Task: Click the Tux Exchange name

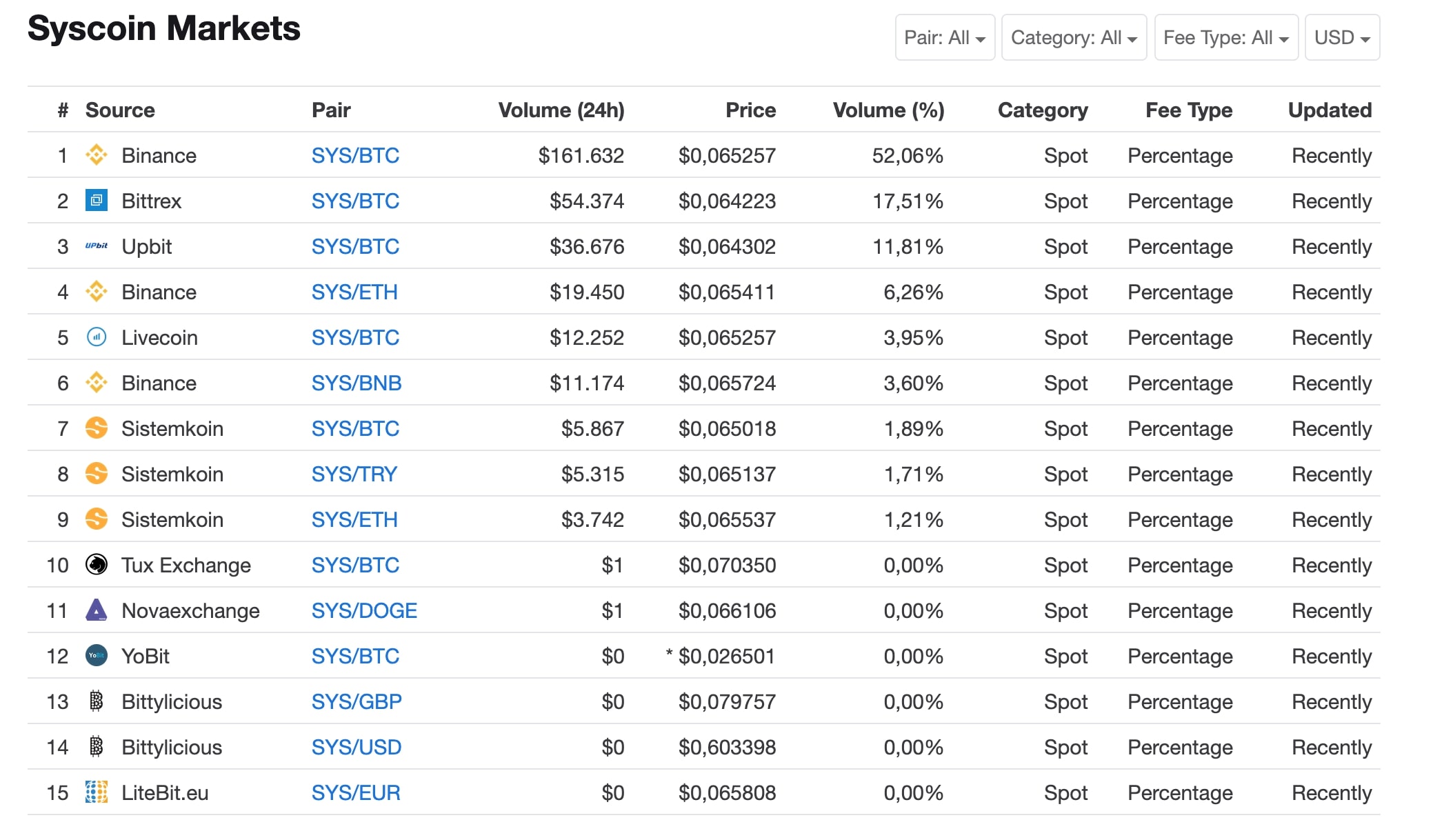Action: [x=186, y=566]
